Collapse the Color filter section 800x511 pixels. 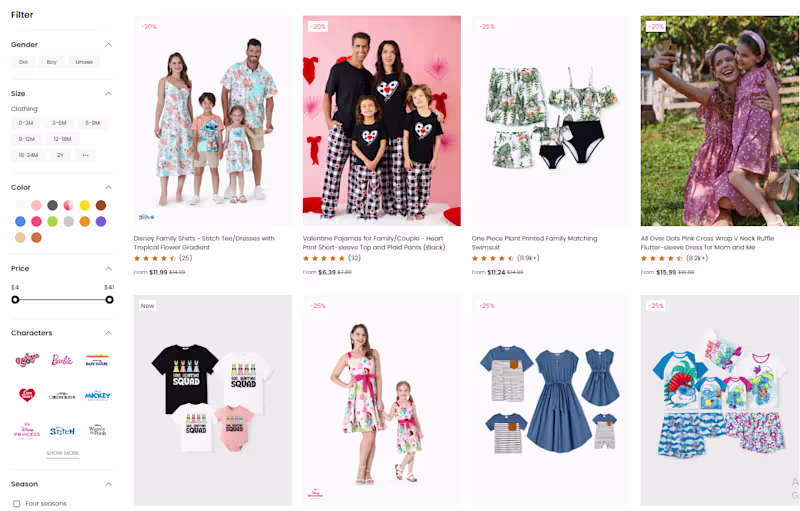[109, 188]
